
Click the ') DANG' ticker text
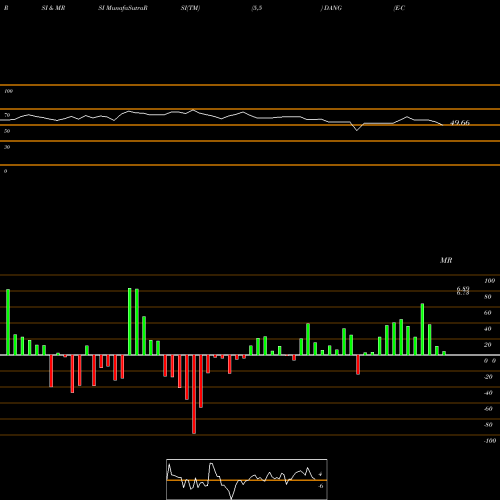[331, 8]
